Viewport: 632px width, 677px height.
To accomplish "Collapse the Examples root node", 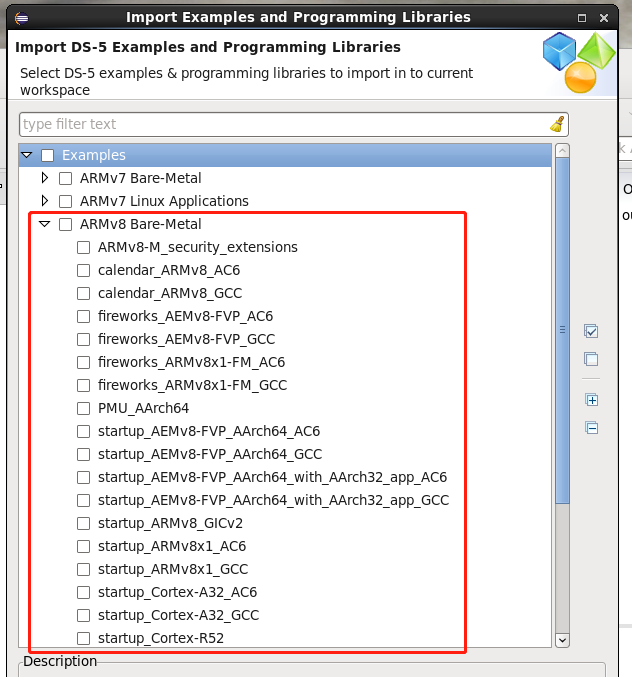I will [27, 155].
